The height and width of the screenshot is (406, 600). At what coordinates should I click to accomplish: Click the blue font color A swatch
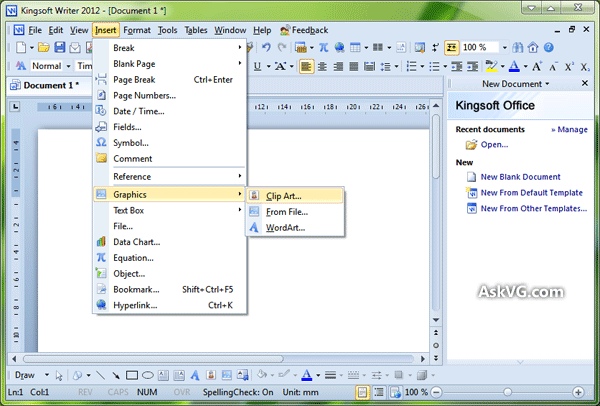515,67
